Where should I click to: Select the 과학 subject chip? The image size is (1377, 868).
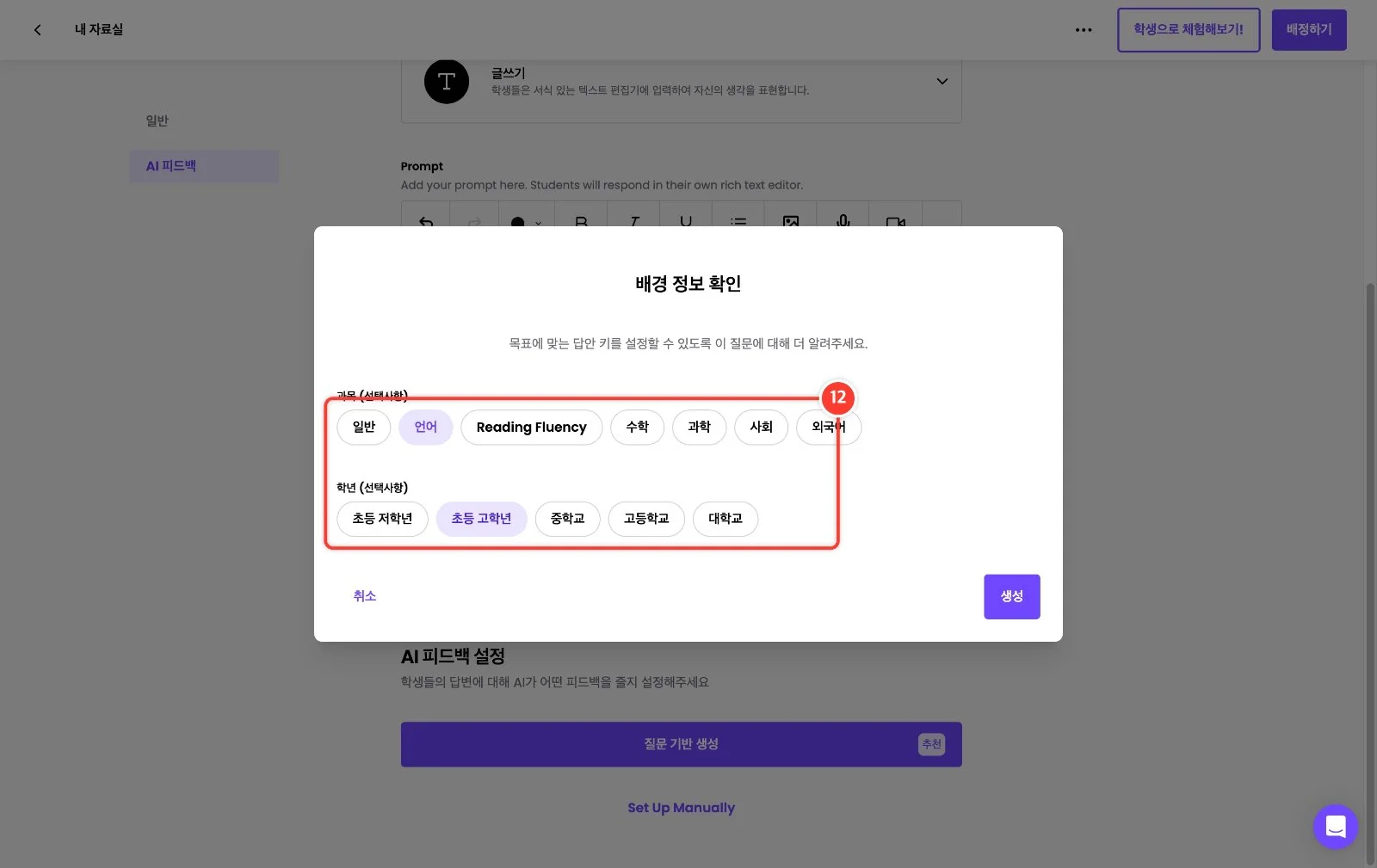[700, 428]
